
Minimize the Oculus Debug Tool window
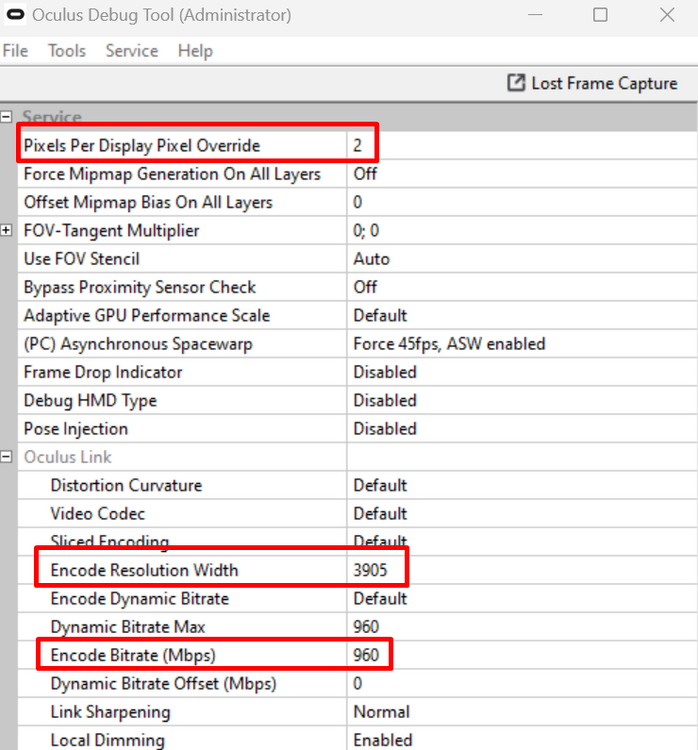pos(535,15)
